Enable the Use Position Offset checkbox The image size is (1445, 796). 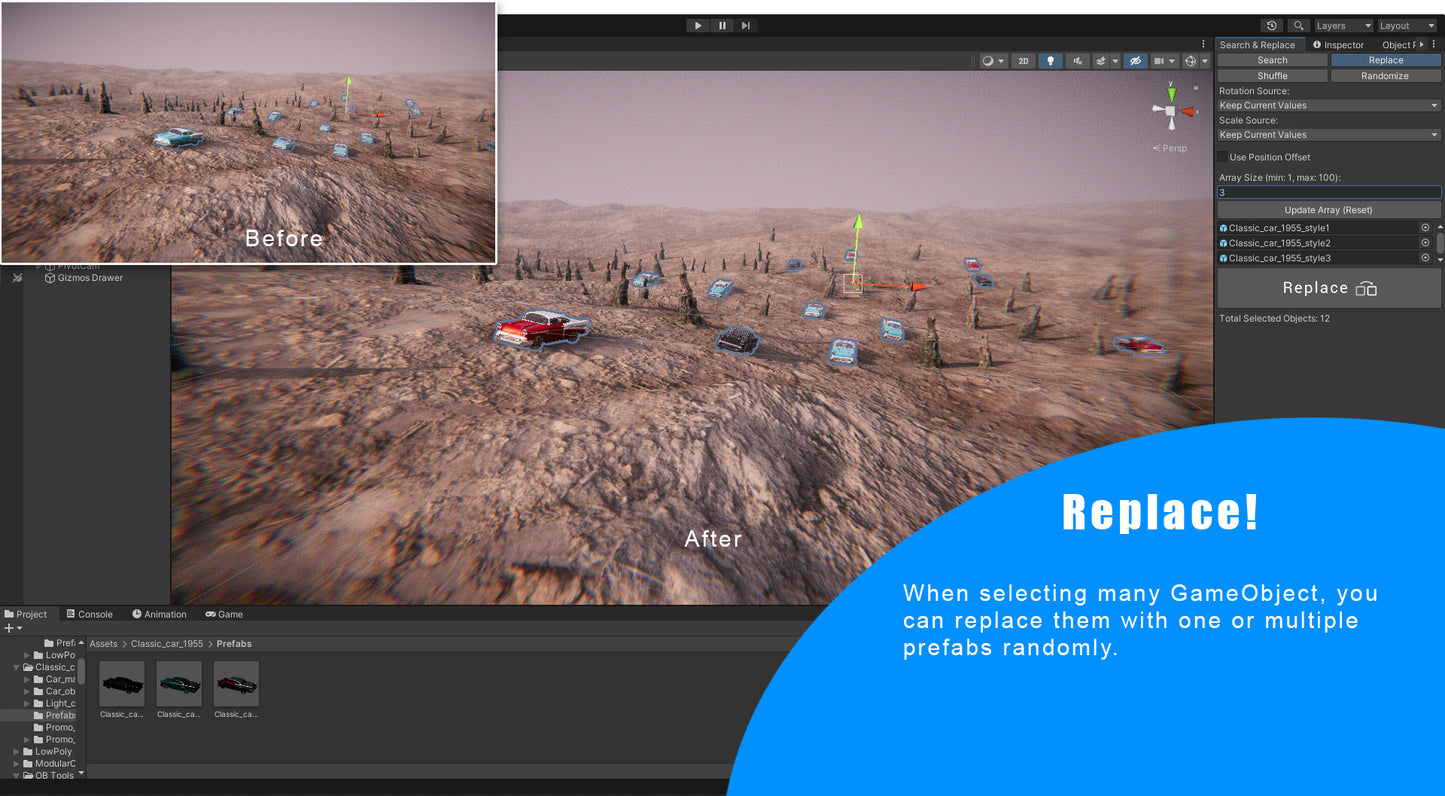[1222, 157]
